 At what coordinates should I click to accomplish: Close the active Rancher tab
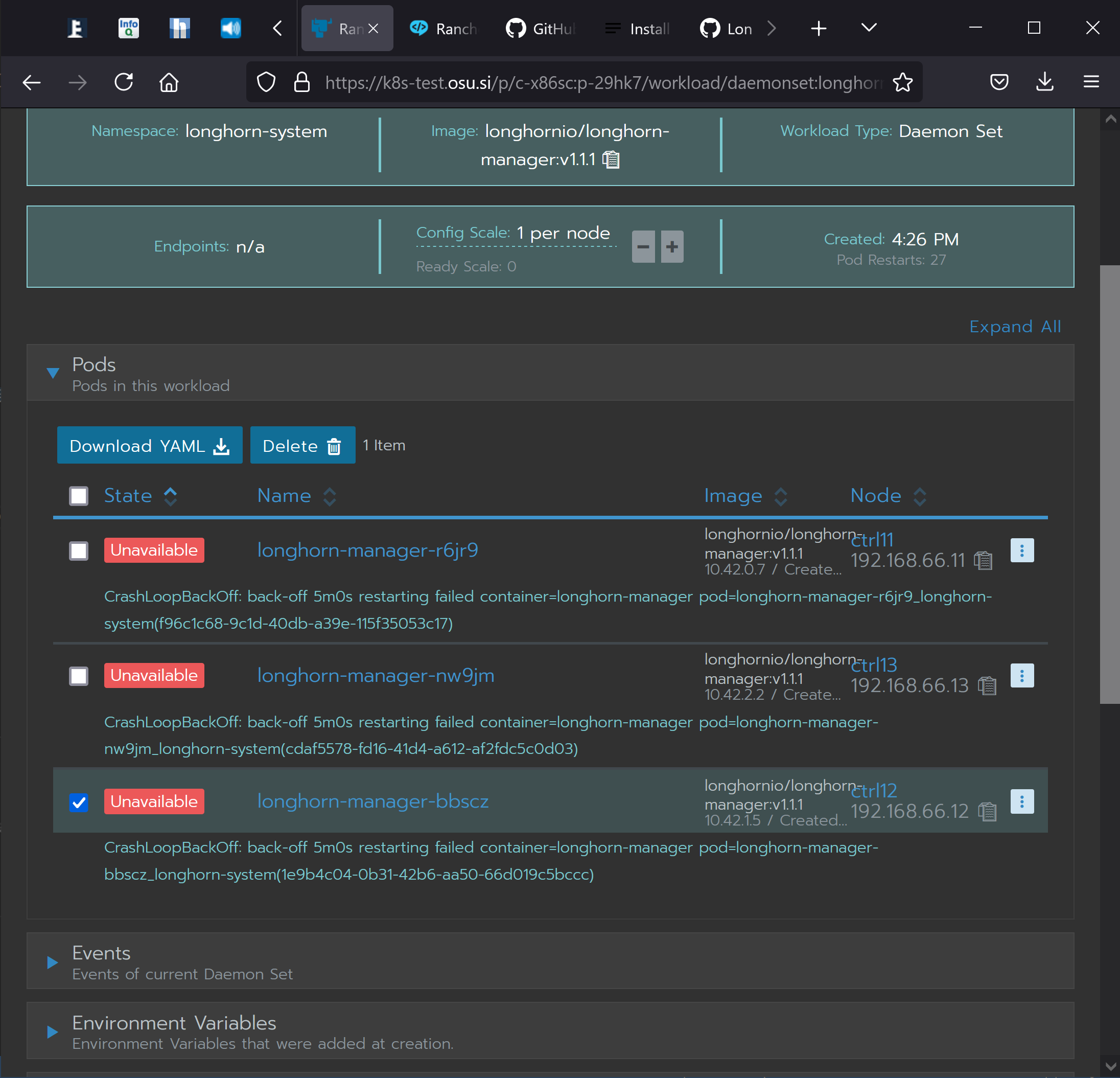[373, 29]
